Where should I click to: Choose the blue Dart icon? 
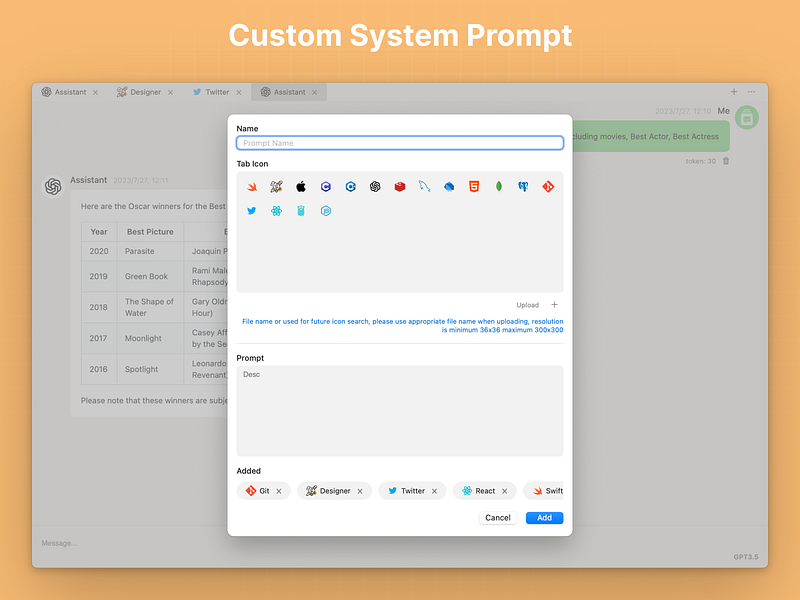tap(449, 187)
